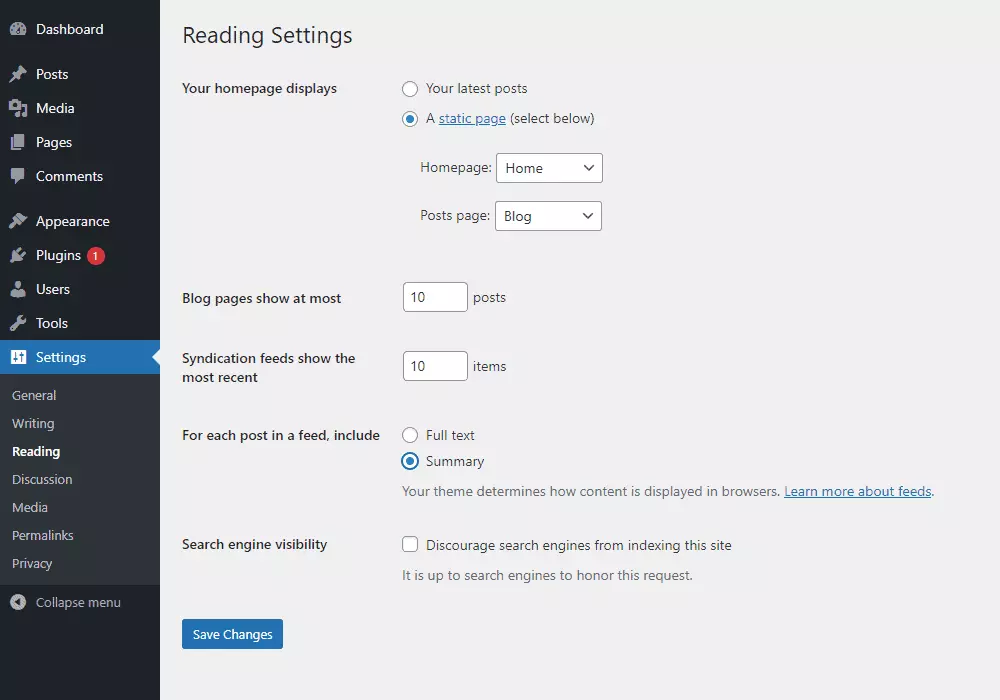Click the Dashboard gauge icon
Image resolution: width=1000 pixels, height=700 pixels.
click(x=18, y=30)
